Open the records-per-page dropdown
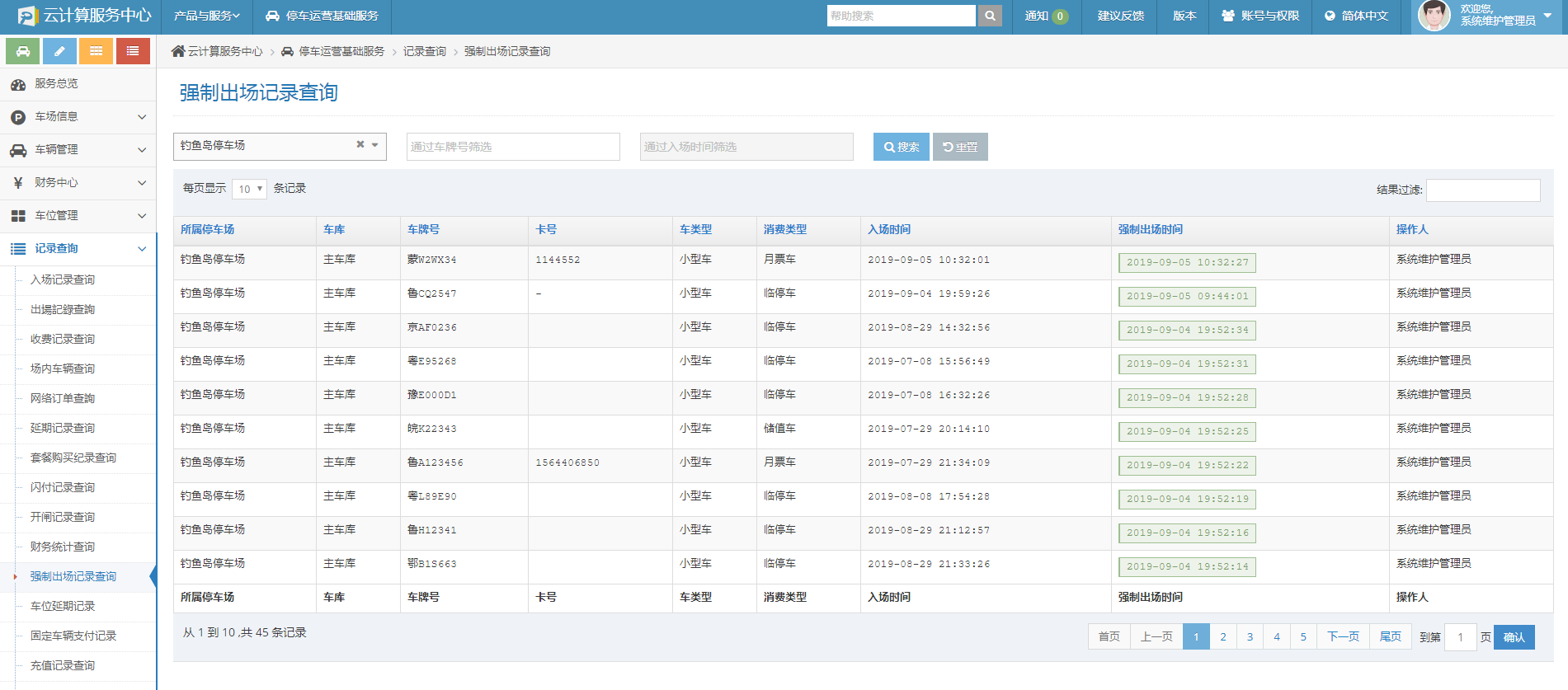The width and height of the screenshot is (1568, 690). [x=249, y=189]
